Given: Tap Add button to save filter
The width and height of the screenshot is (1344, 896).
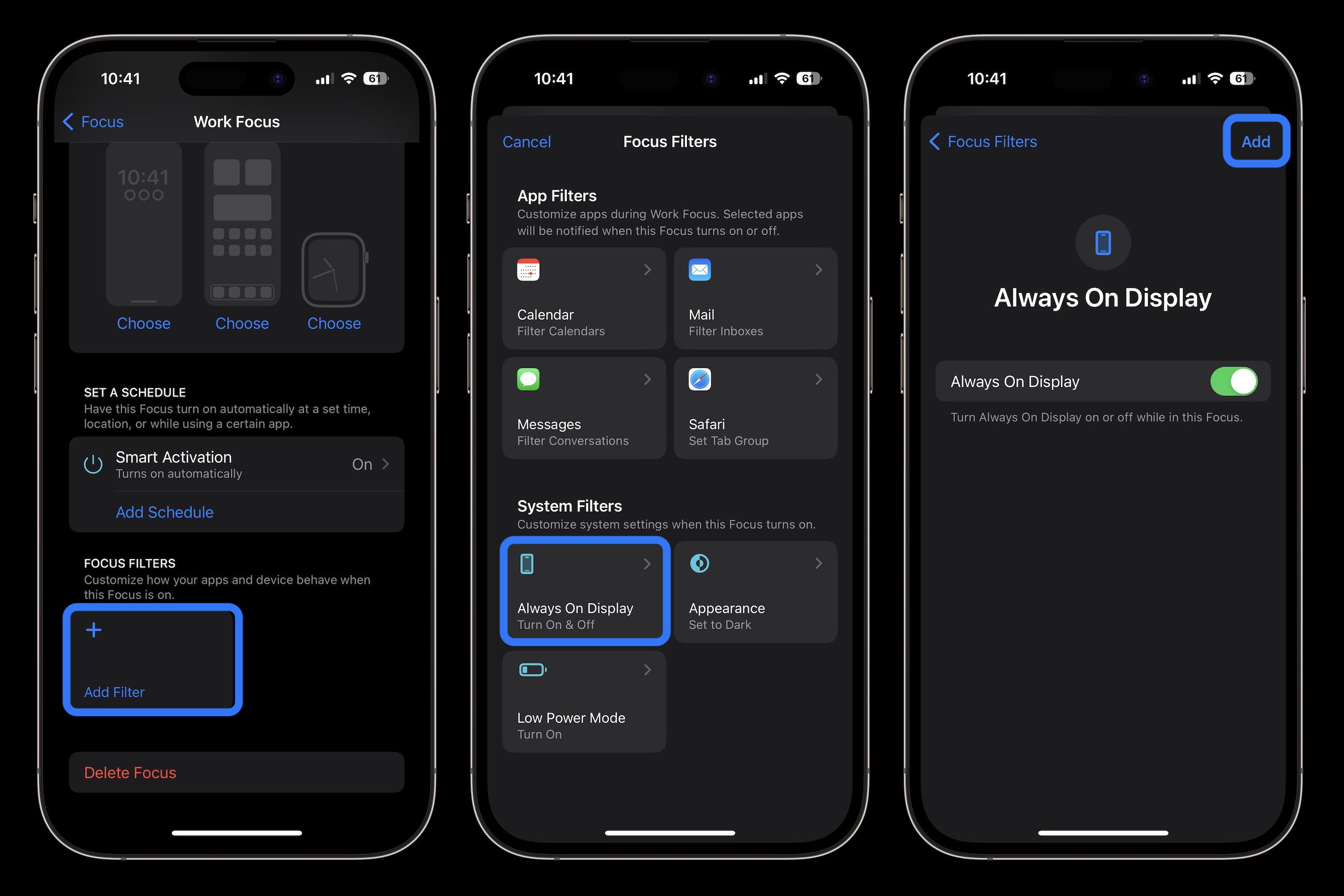Looking at the screenshot, I should tap(1255, 141).
